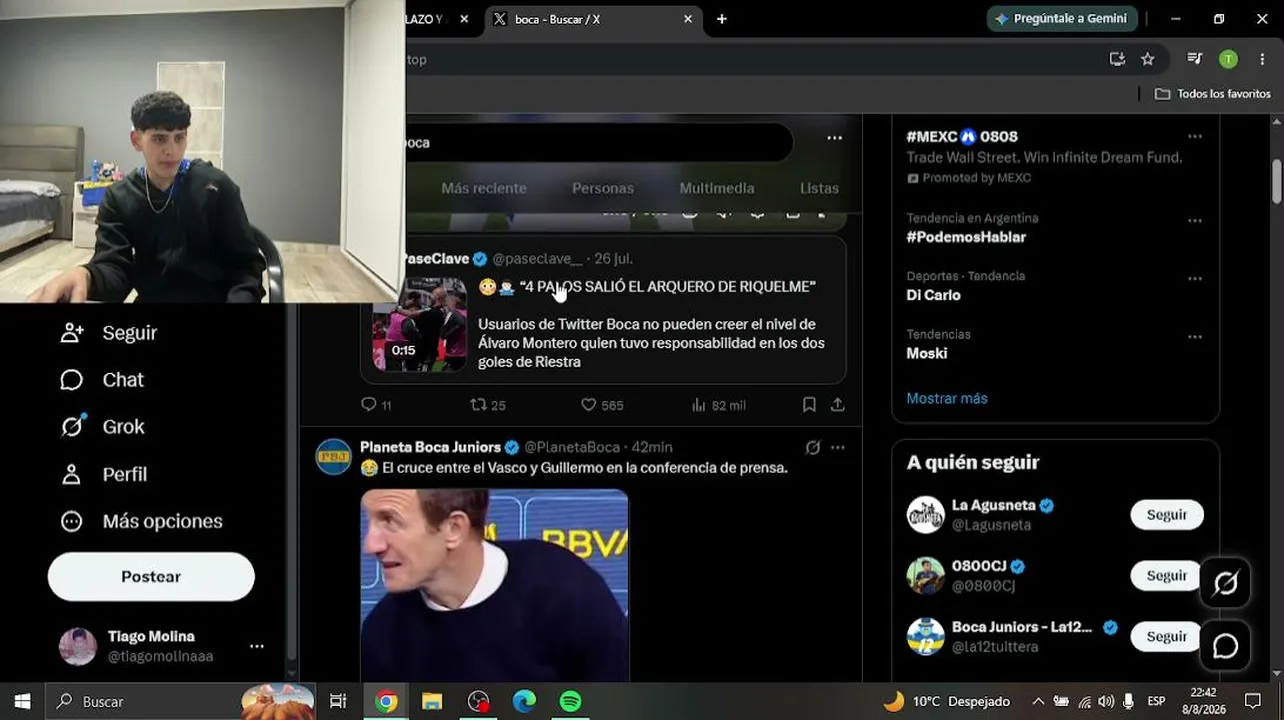Switch to Más reciente search tab
Image resolution: width=1284 pixels, height=720 pixels.
(484, 188)
